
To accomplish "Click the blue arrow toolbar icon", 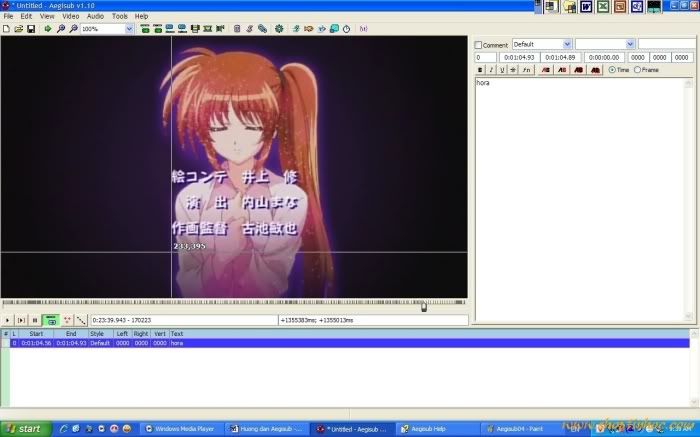I will [x=321, y=29].
